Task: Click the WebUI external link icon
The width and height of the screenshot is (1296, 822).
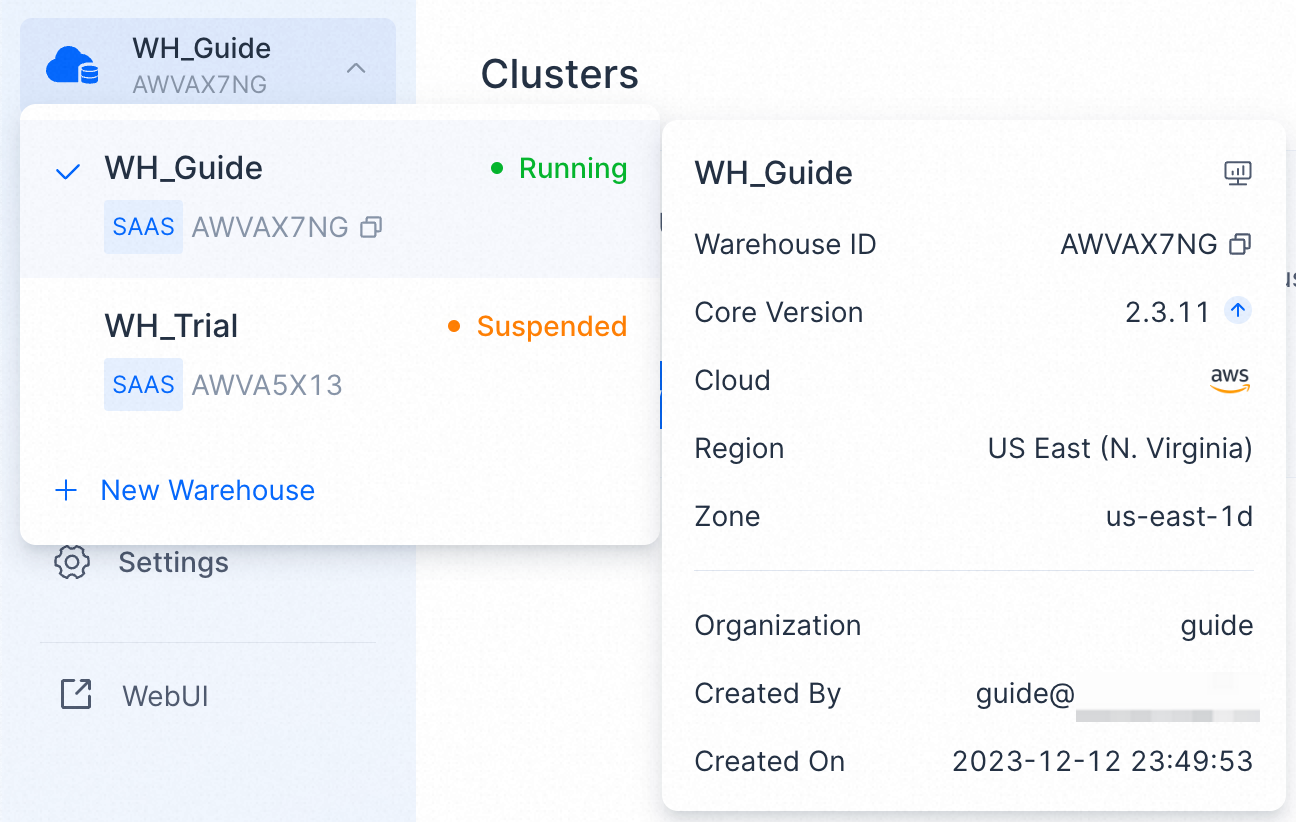Action: point(76,695)
